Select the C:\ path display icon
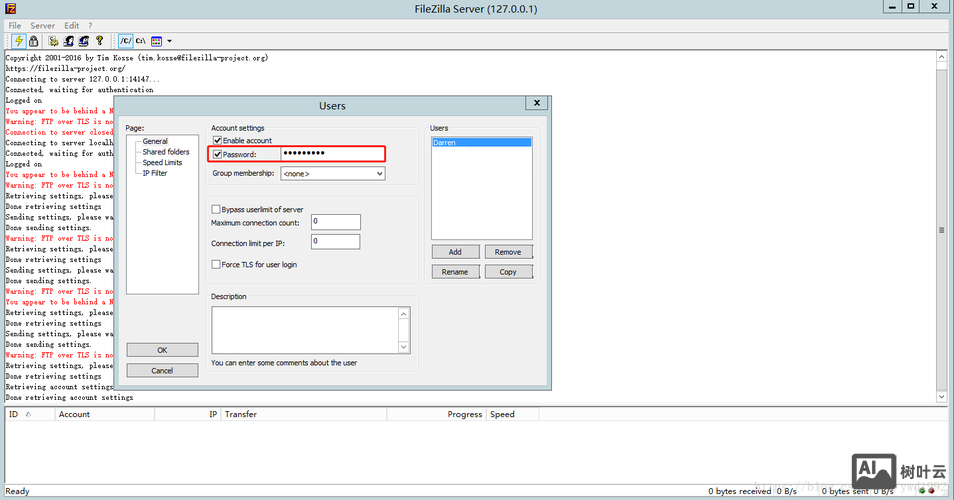Screen dimensions: 954x500 (141, 41)
